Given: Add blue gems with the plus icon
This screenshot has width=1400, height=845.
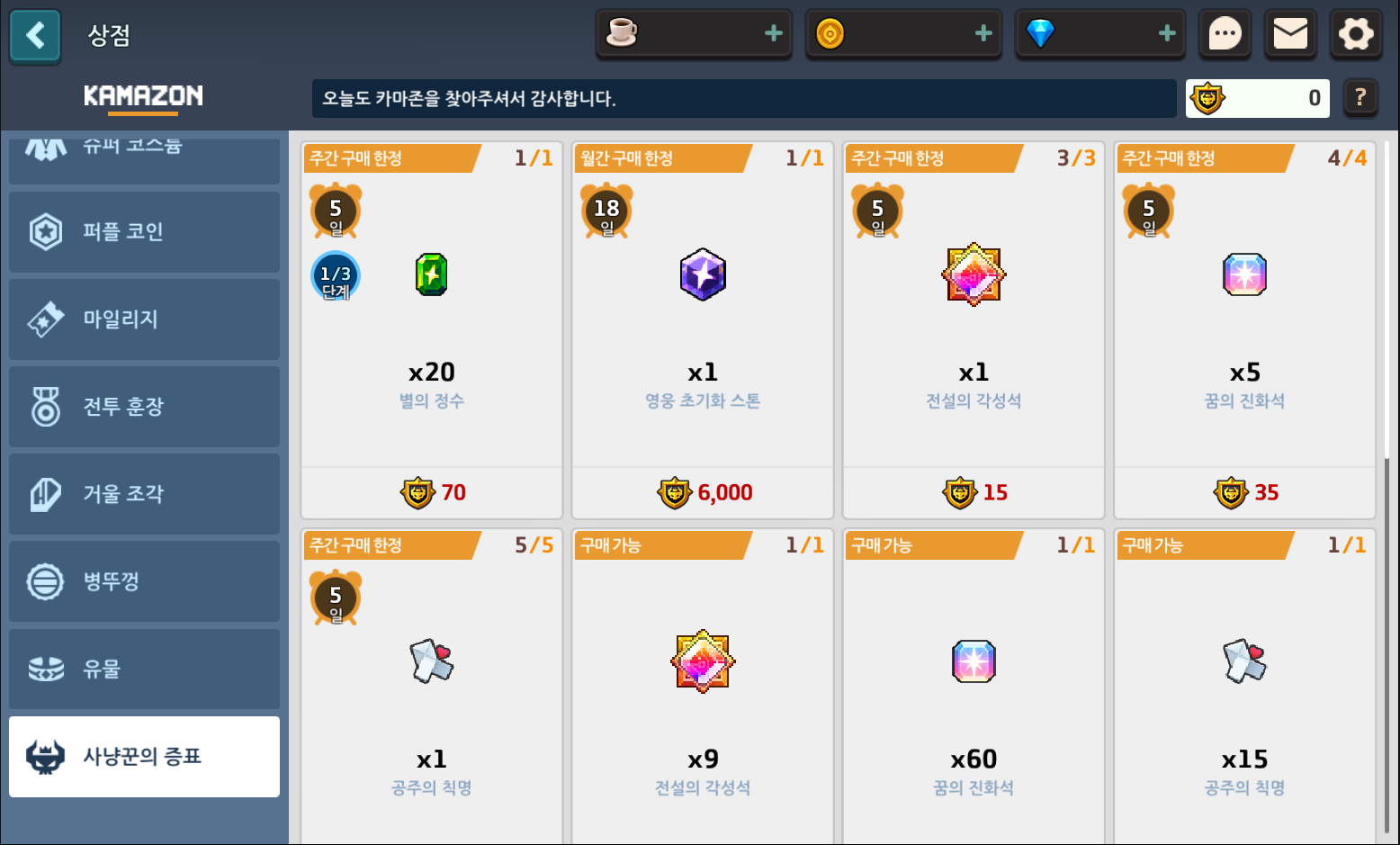Looking at the screenshot, I should [1167, 34].
